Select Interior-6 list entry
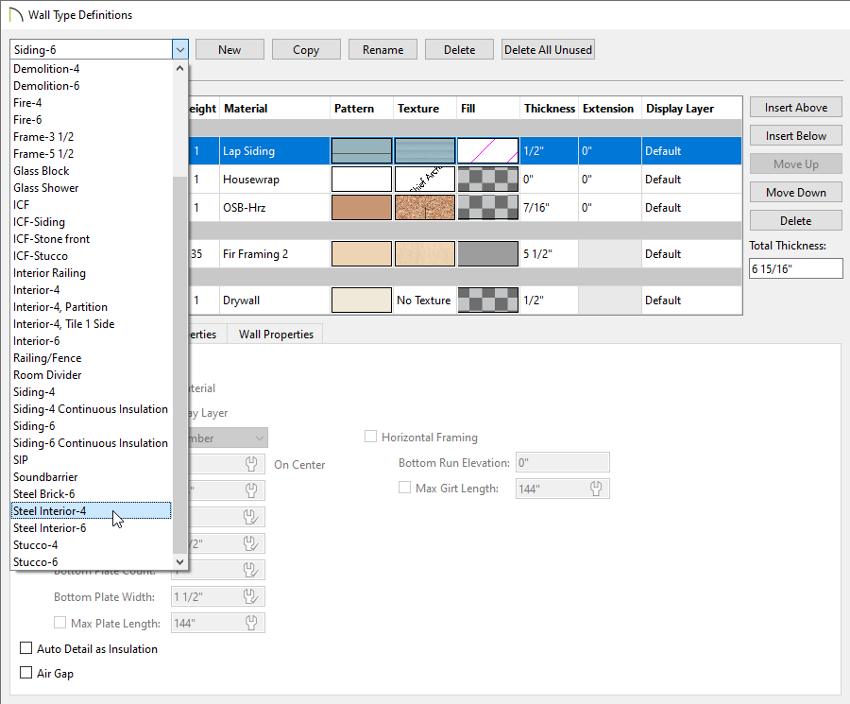The height and width of the screenshot is (704, 850). coord(91,341)
